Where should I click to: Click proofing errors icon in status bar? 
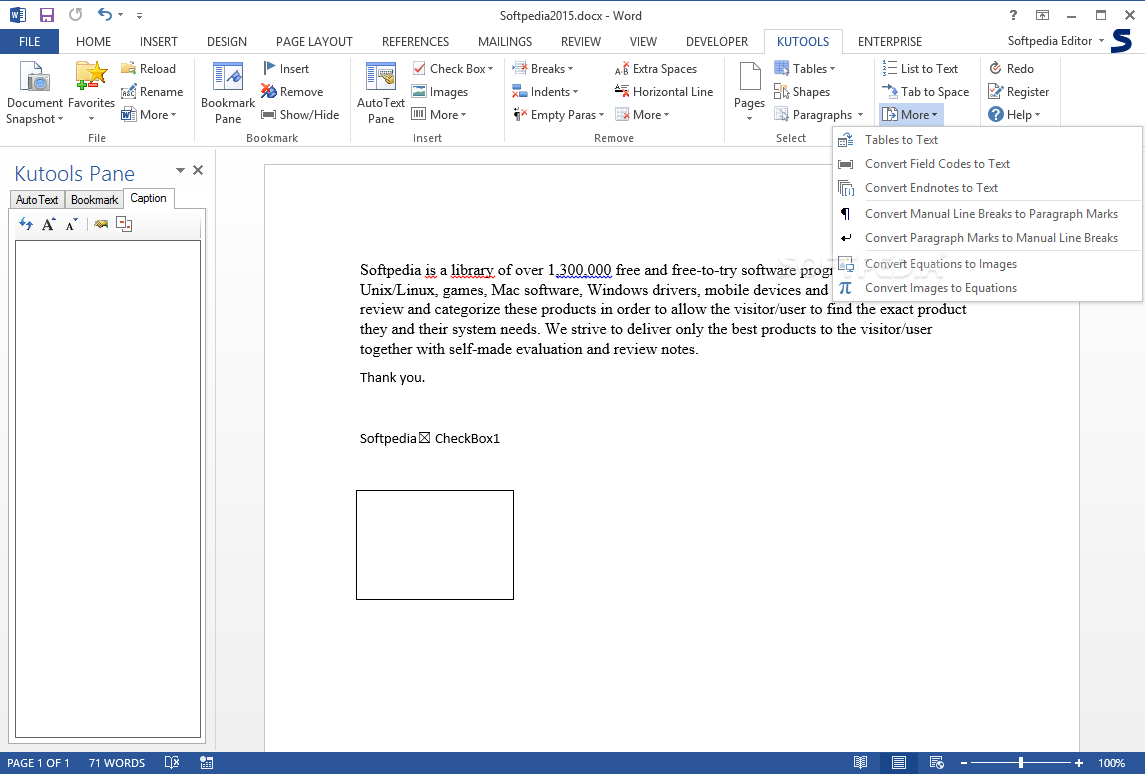172,763
